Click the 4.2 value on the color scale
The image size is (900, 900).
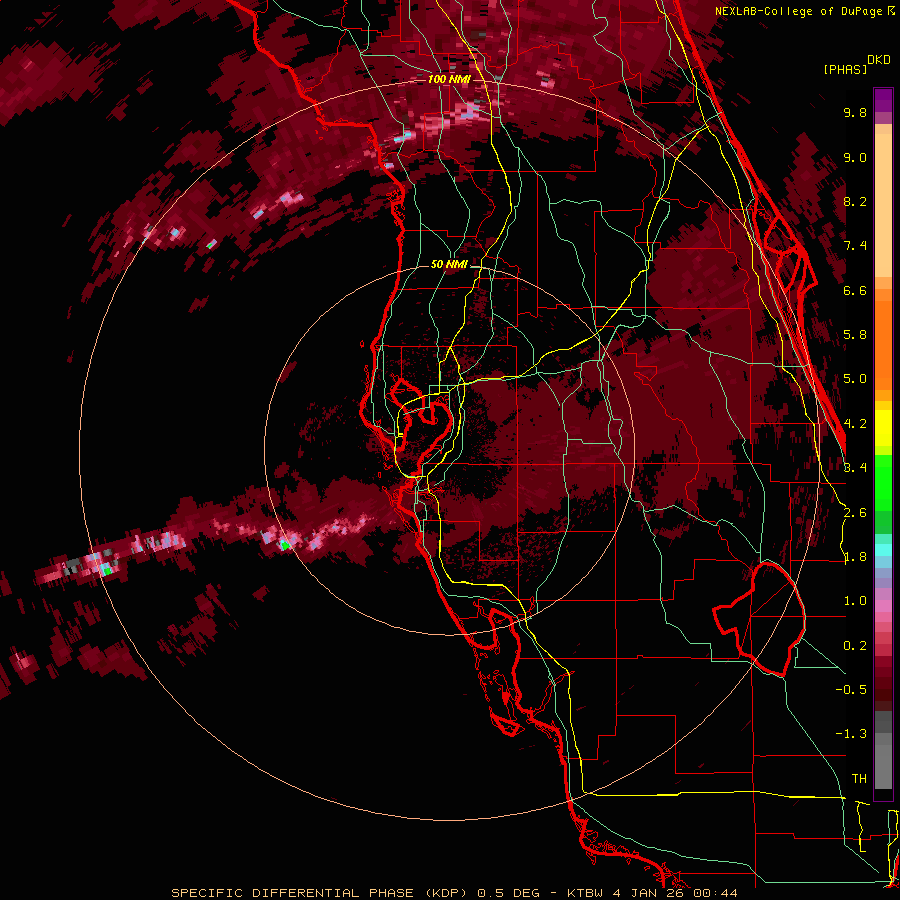pyautogui.click(x=855, y=424)
